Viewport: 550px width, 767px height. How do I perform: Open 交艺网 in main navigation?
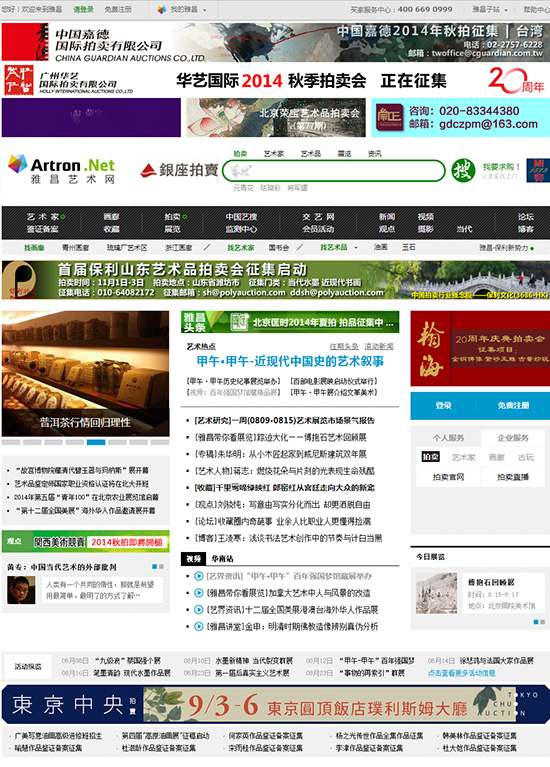tap(318, 217)
